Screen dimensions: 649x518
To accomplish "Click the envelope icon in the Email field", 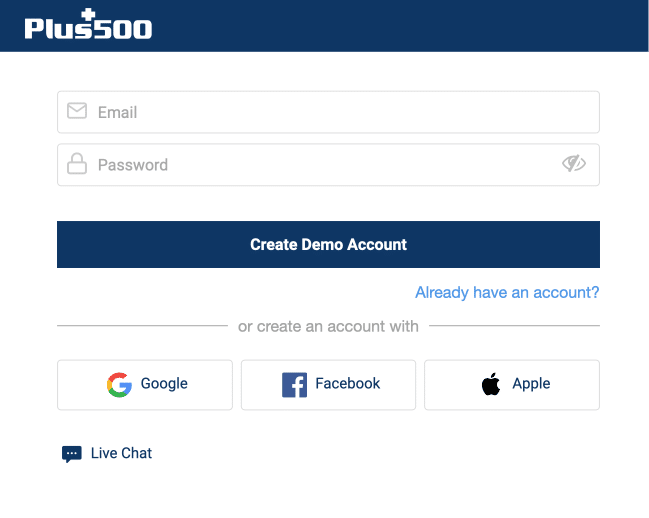I will coord(77,111).
